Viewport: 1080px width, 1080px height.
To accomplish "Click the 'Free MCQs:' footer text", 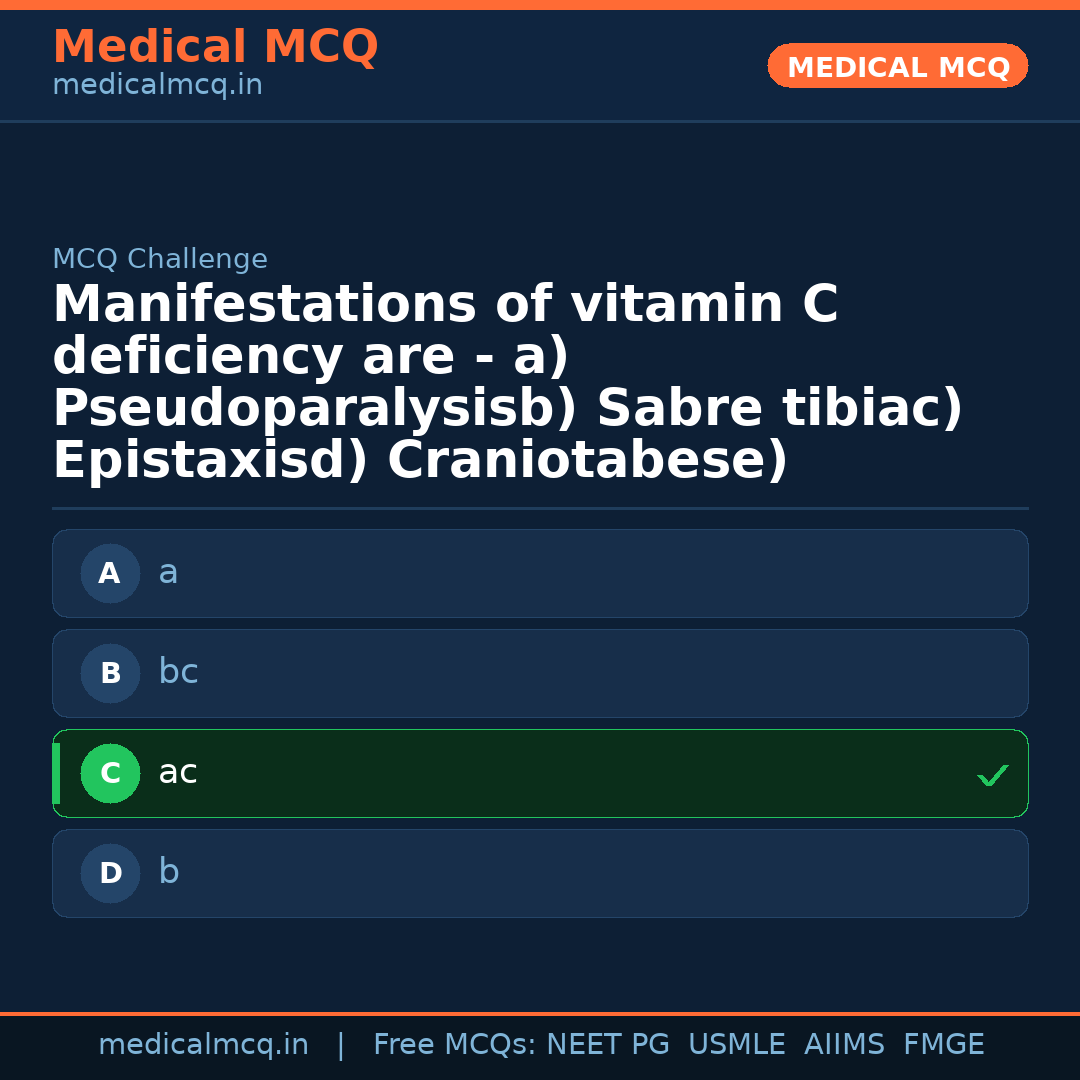I will click(x=455, y=1045).
